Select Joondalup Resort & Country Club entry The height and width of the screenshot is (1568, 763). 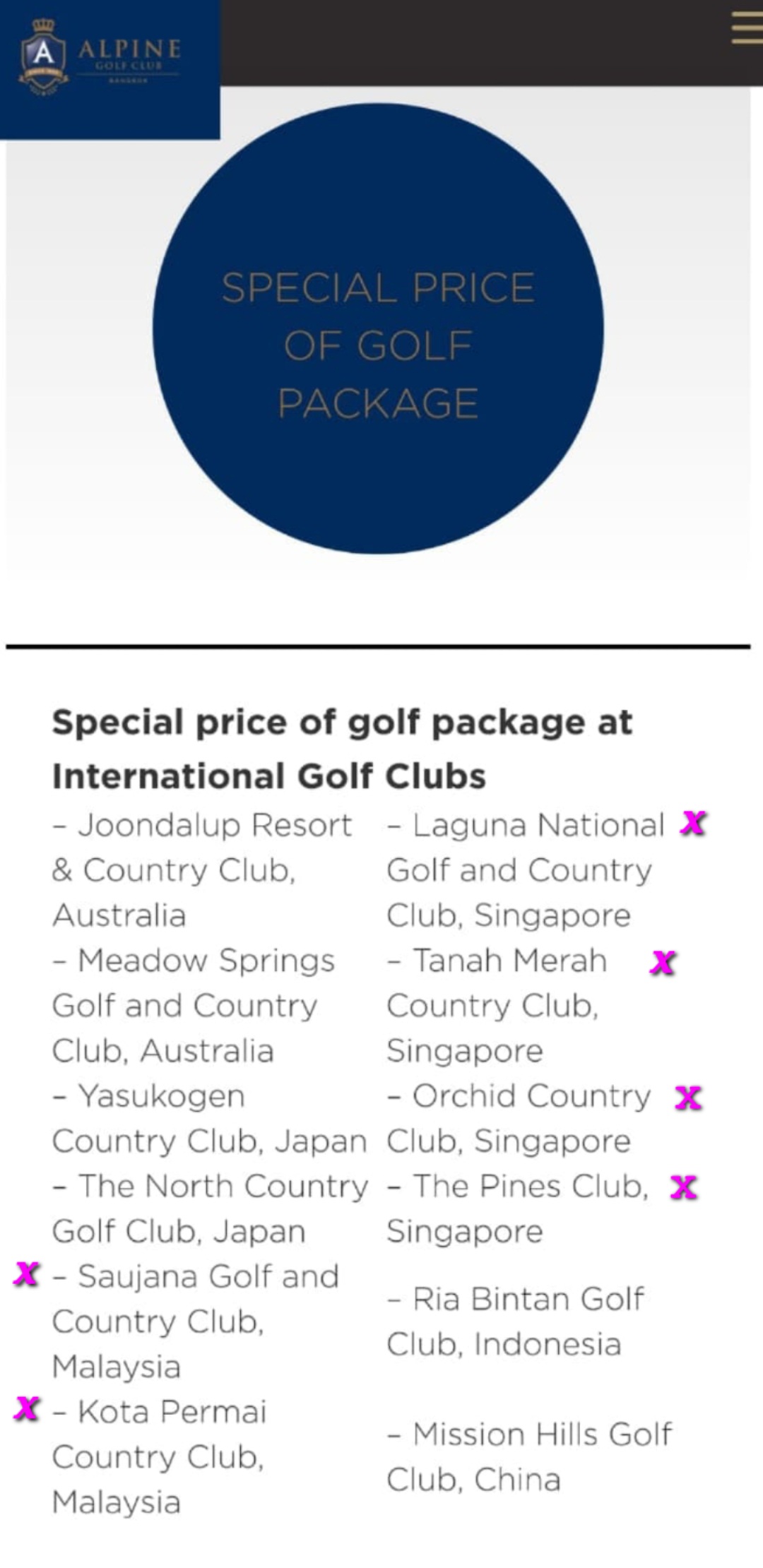[202, 870]
